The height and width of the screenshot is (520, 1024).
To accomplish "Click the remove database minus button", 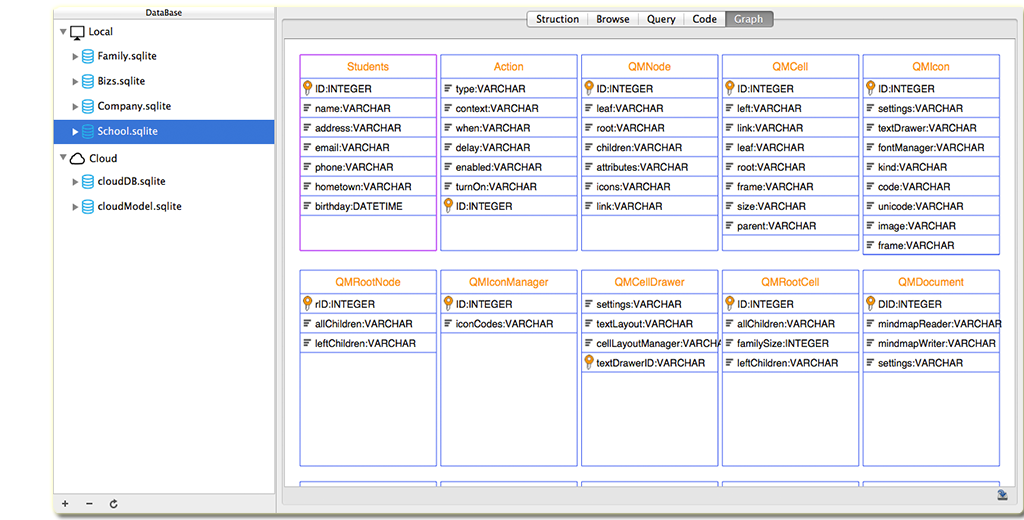I will click(x=89, y=504).
